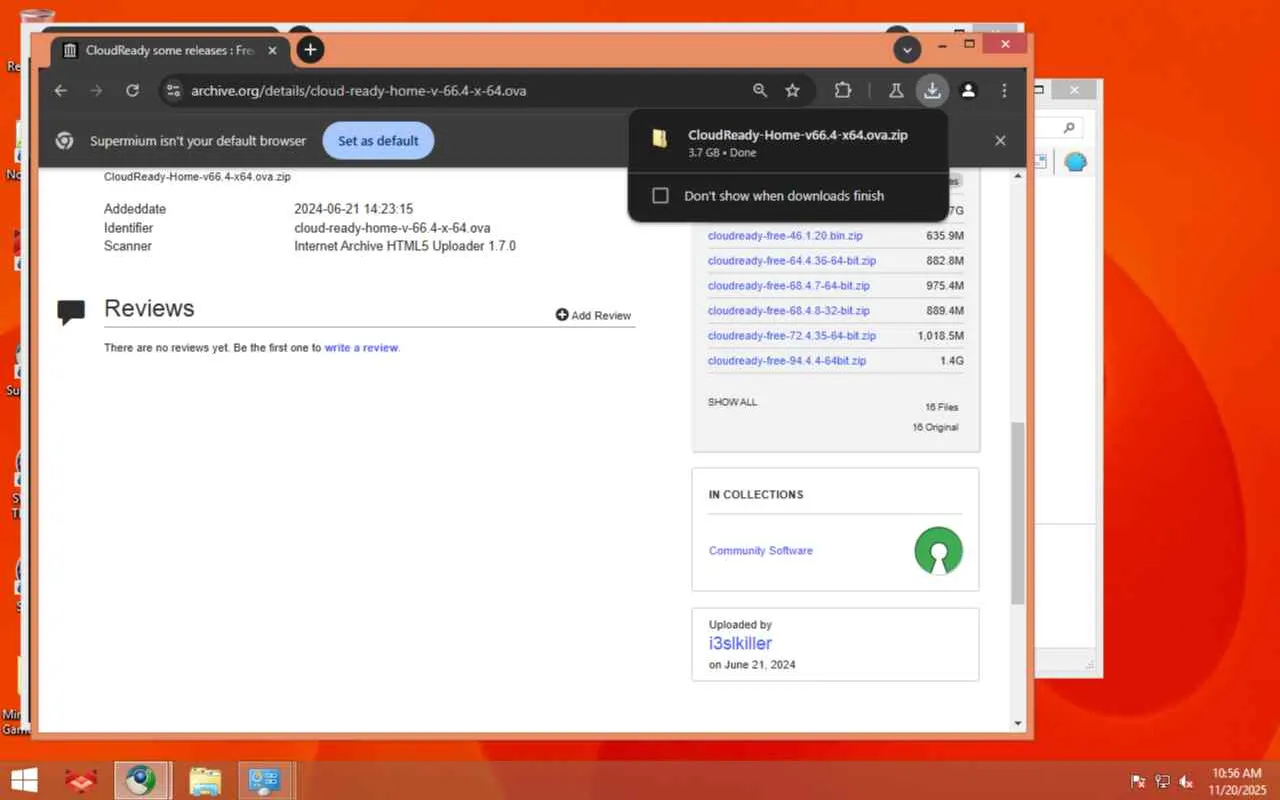The height and width of the screenshot is (800, 1280).
Task: Check Don't show when downloads finish
Action: pyautogui.click(x=660, y=196)
